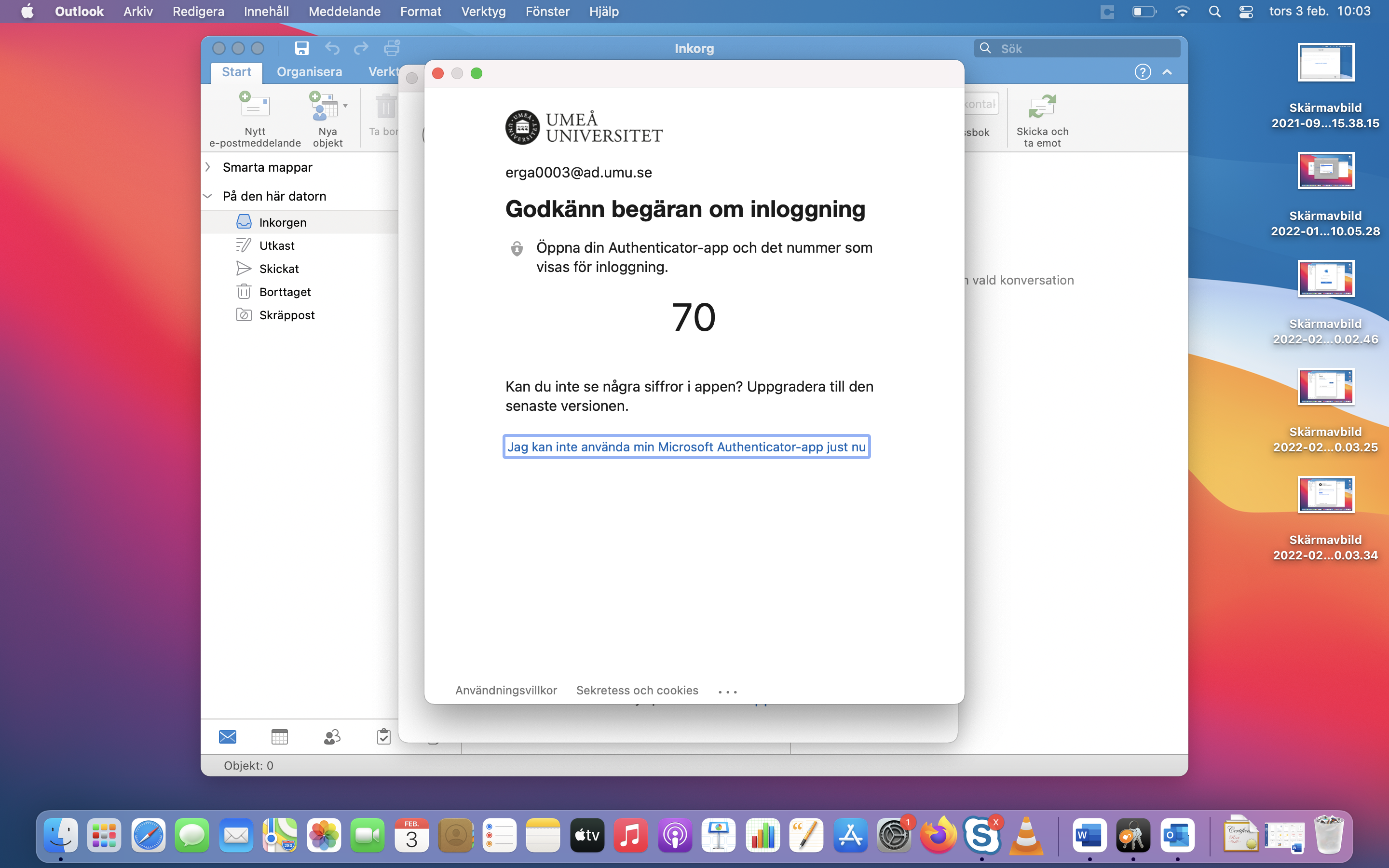Open the Verktyg menu
This screenshot has width=1389, height=868.
tap(483, 12)
